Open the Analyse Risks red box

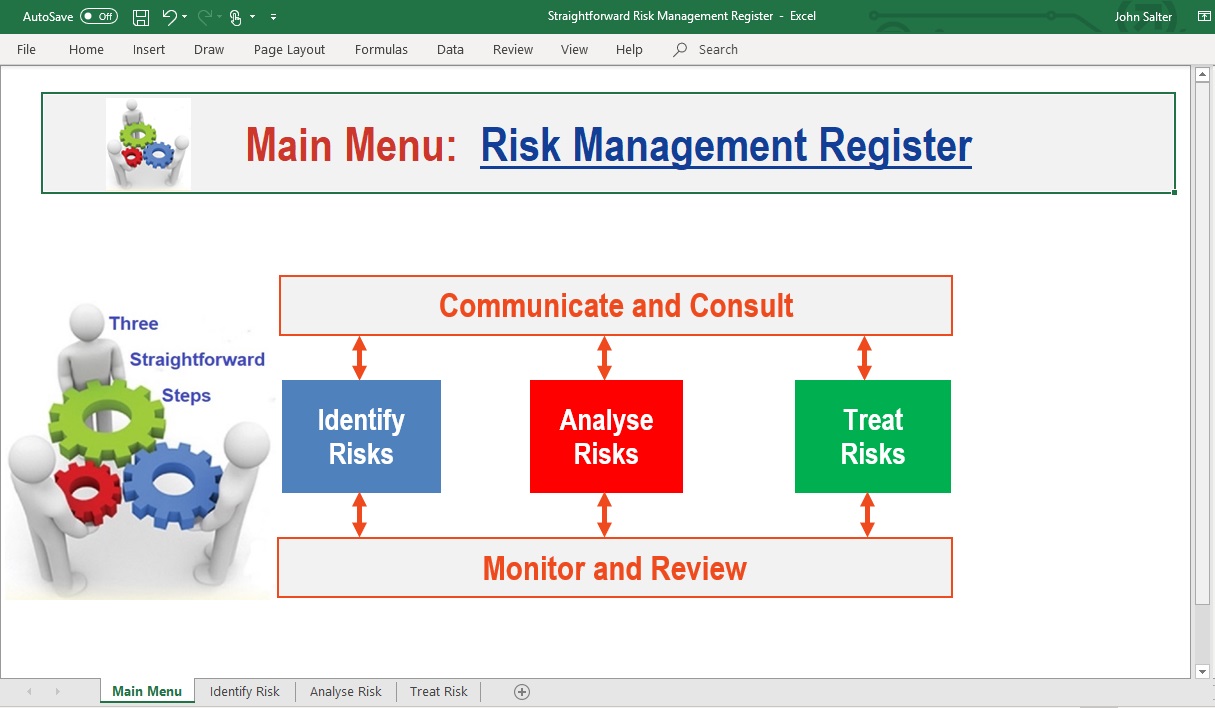tap(606, 436)
